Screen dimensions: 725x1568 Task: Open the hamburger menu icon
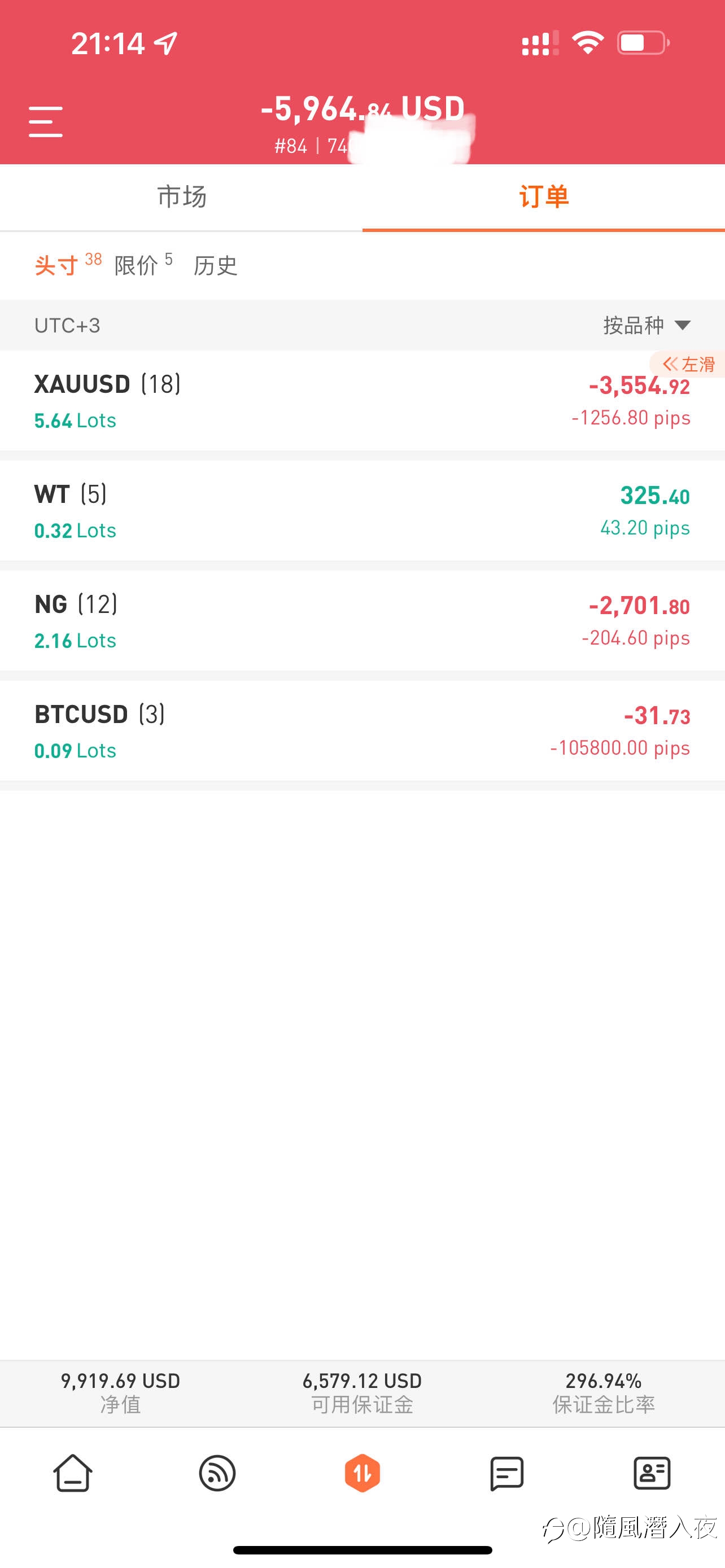pos(46,122)
